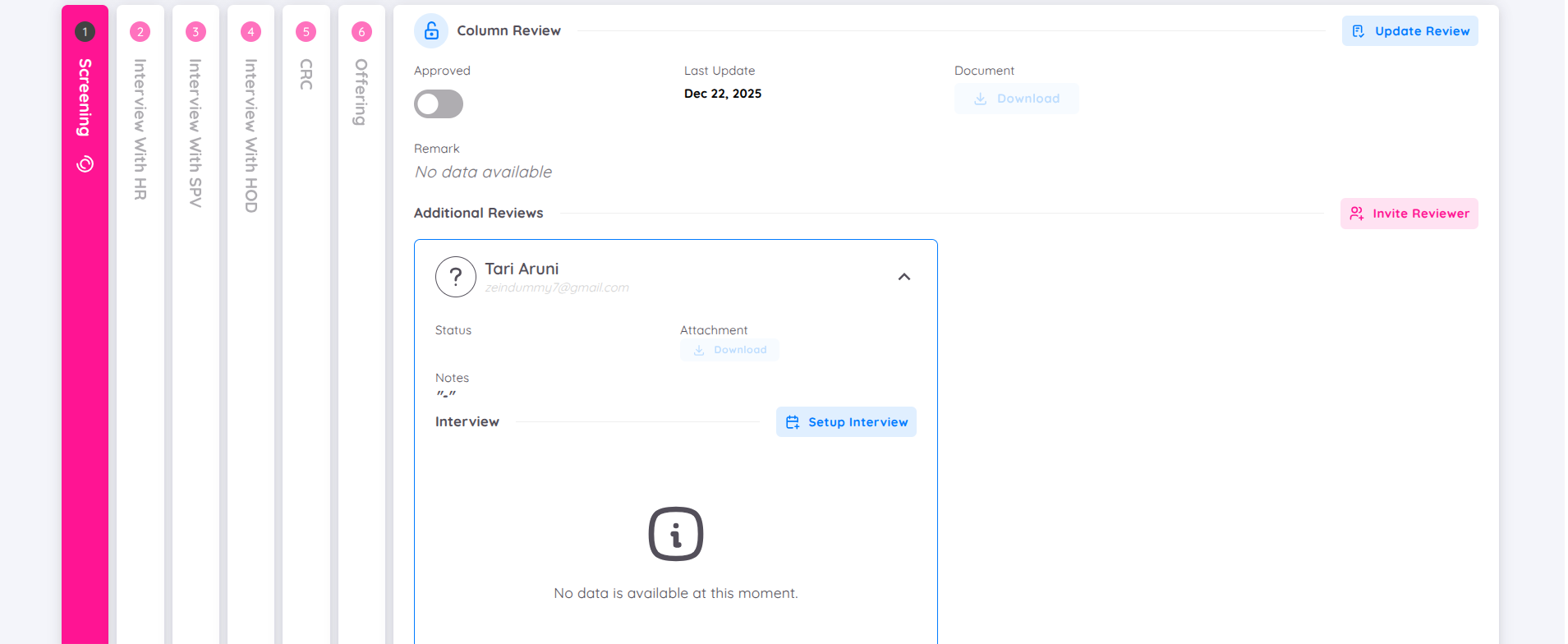Select the CRC stage tab
Viewport: 1568px width, 644px height.
306,75
